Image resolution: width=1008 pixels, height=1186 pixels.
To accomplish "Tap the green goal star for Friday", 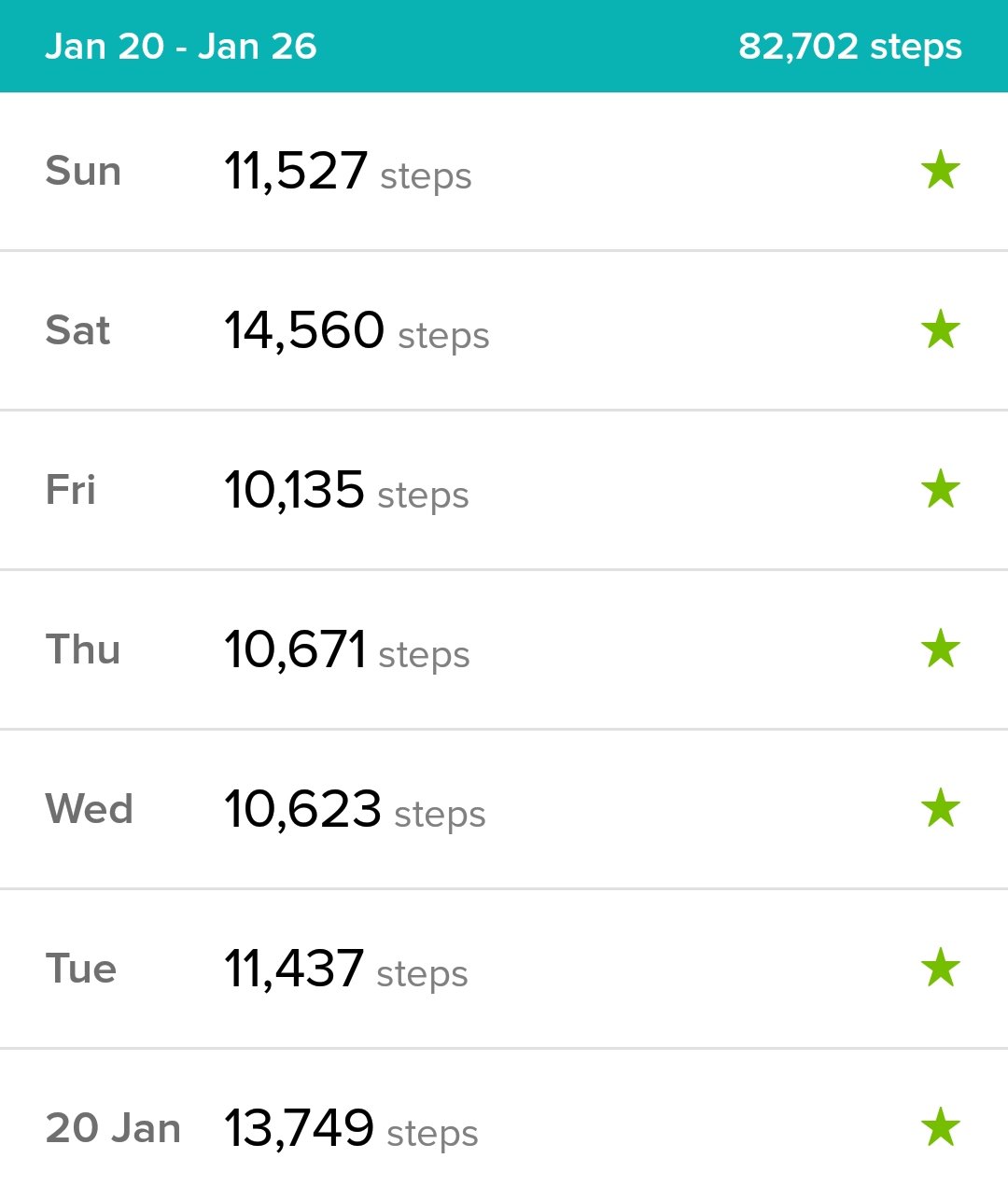I will (940, 490).
